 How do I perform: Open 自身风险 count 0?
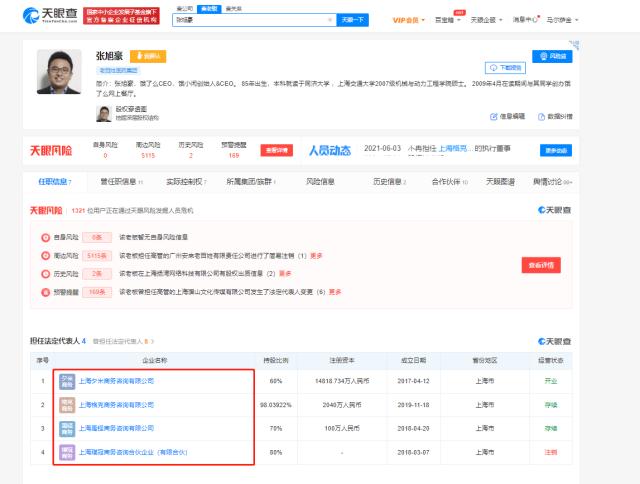tap(105, 155)
